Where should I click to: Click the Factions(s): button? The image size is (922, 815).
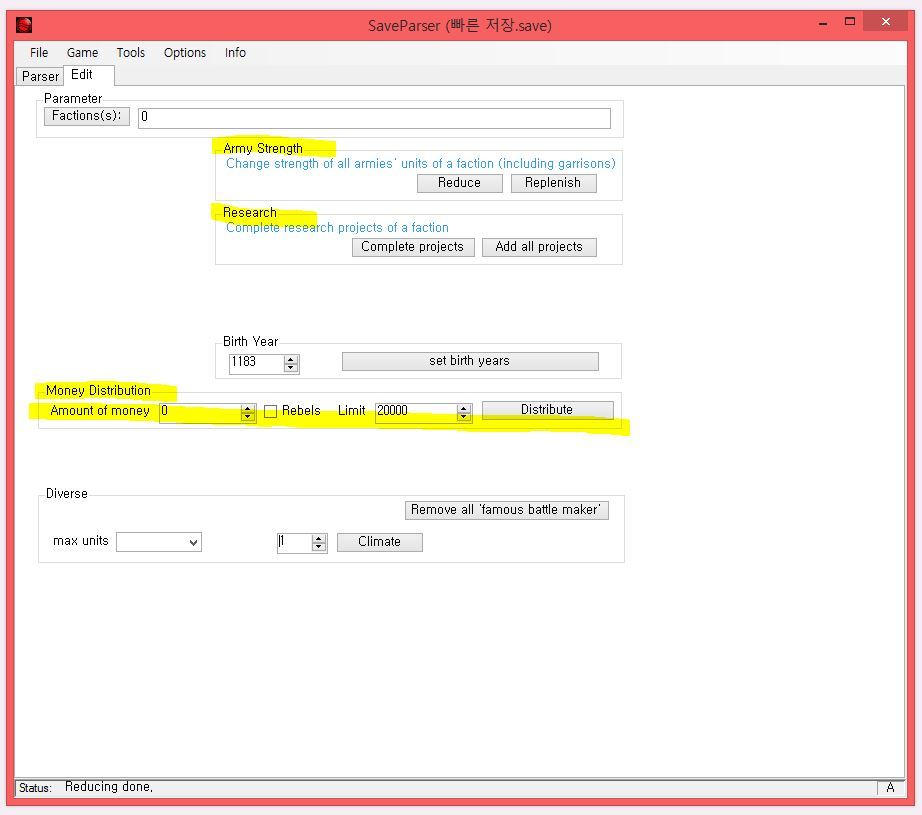coord(86,116)
